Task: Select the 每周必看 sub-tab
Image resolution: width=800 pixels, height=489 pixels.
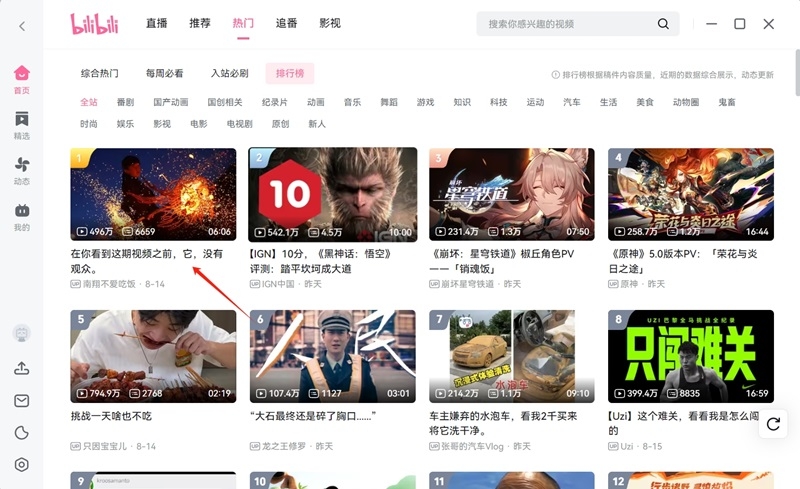Action: click(x=164, y=74)
